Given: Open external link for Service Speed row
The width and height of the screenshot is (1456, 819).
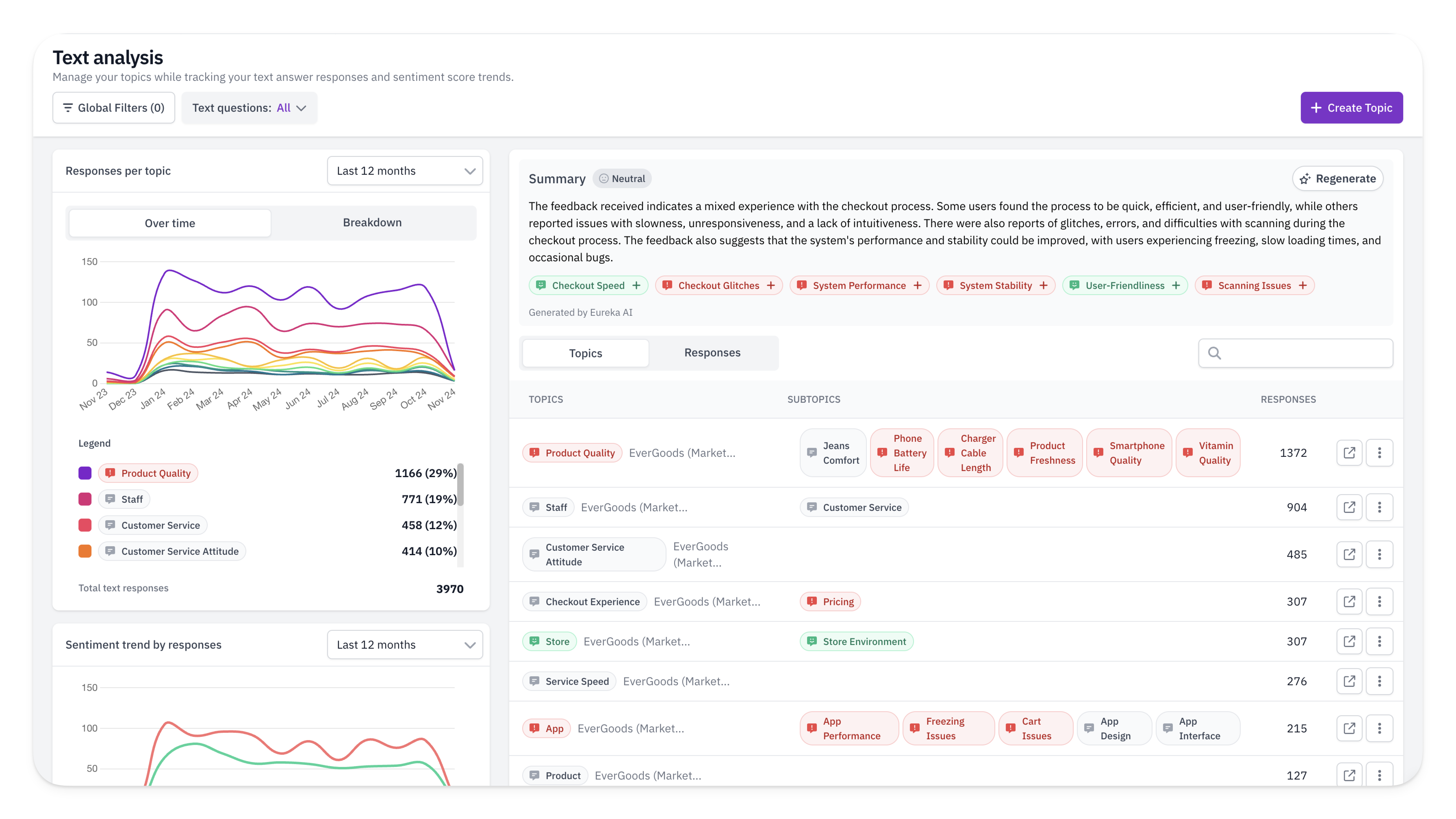Looking at the screenshot, I should (x=1349, y=681).
